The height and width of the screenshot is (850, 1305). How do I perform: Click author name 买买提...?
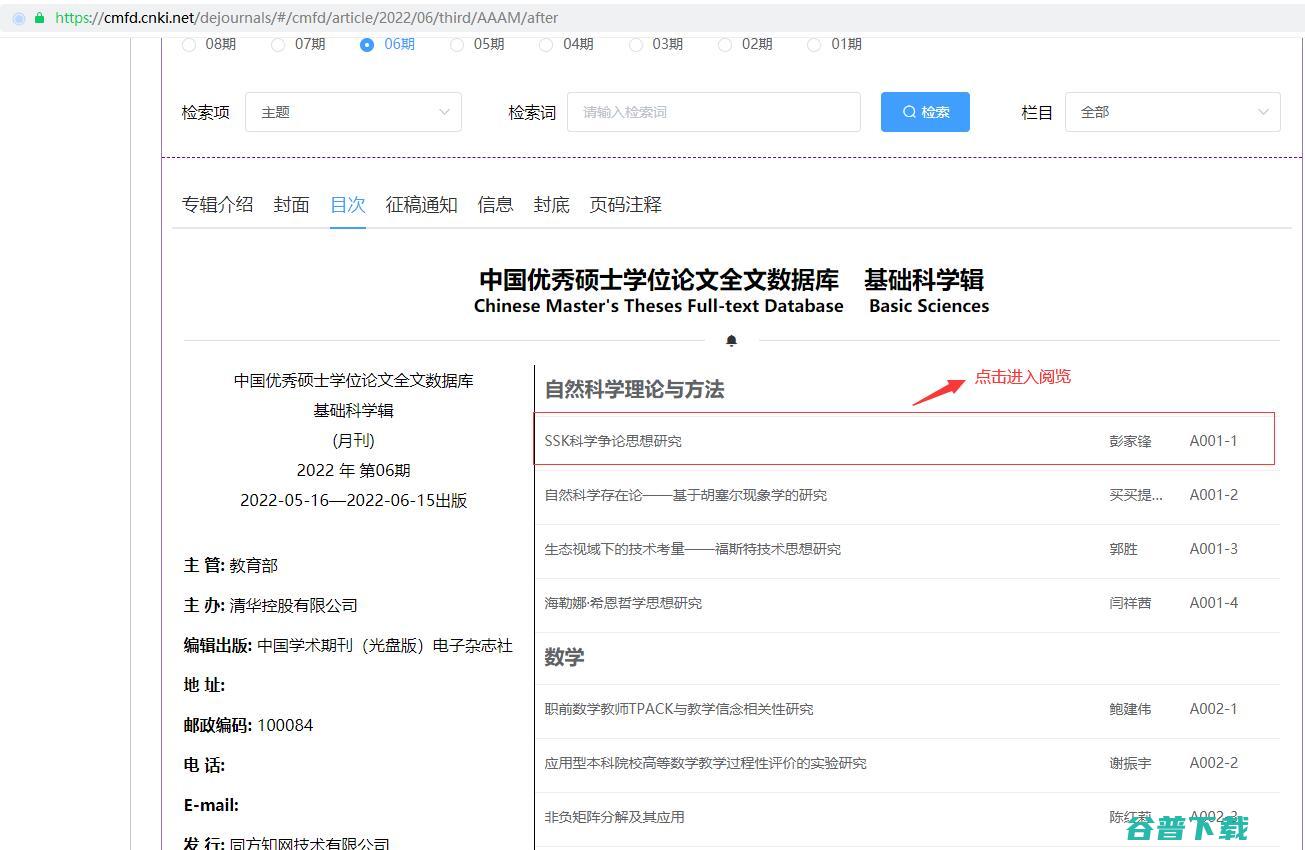(x=1136, y=495)
